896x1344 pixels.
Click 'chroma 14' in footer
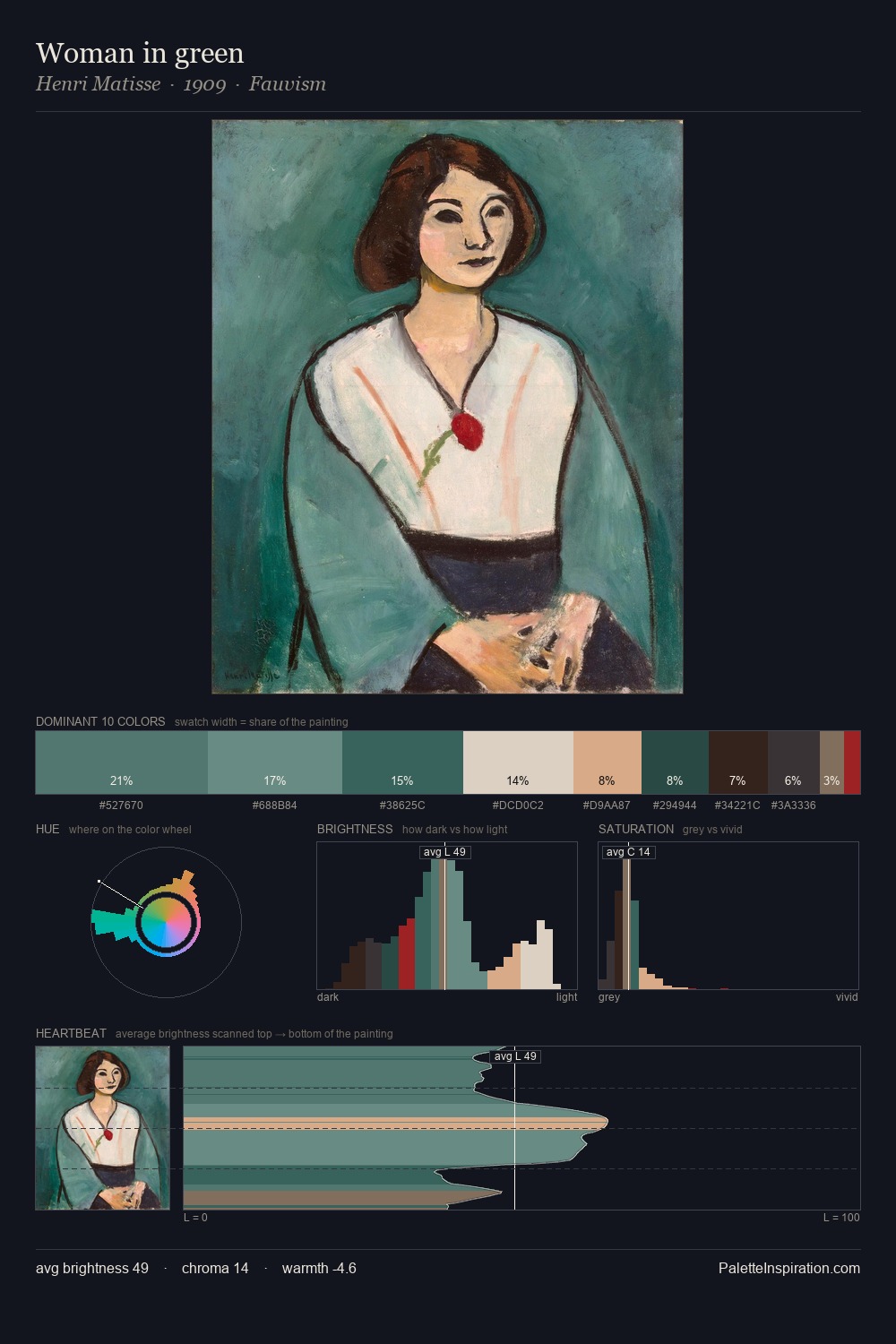[215, 1268]
